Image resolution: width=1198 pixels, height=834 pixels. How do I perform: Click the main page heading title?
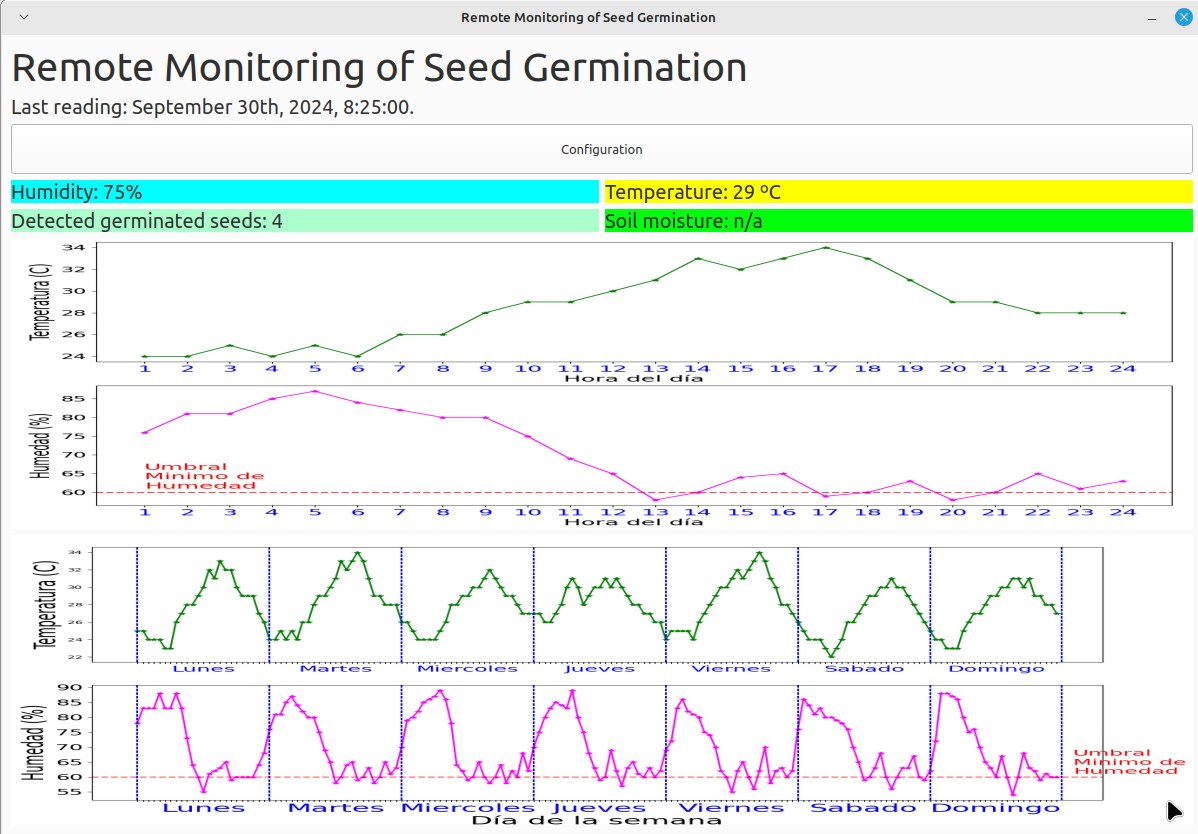[379, 68]
